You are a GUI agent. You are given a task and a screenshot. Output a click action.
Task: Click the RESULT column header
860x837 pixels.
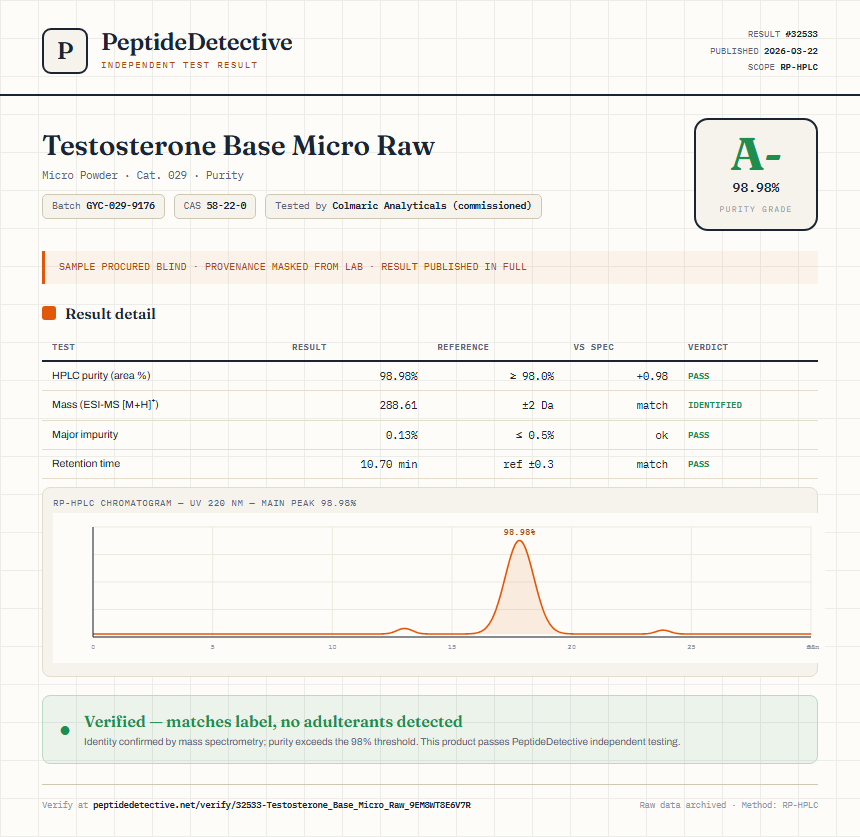(309, 347)
